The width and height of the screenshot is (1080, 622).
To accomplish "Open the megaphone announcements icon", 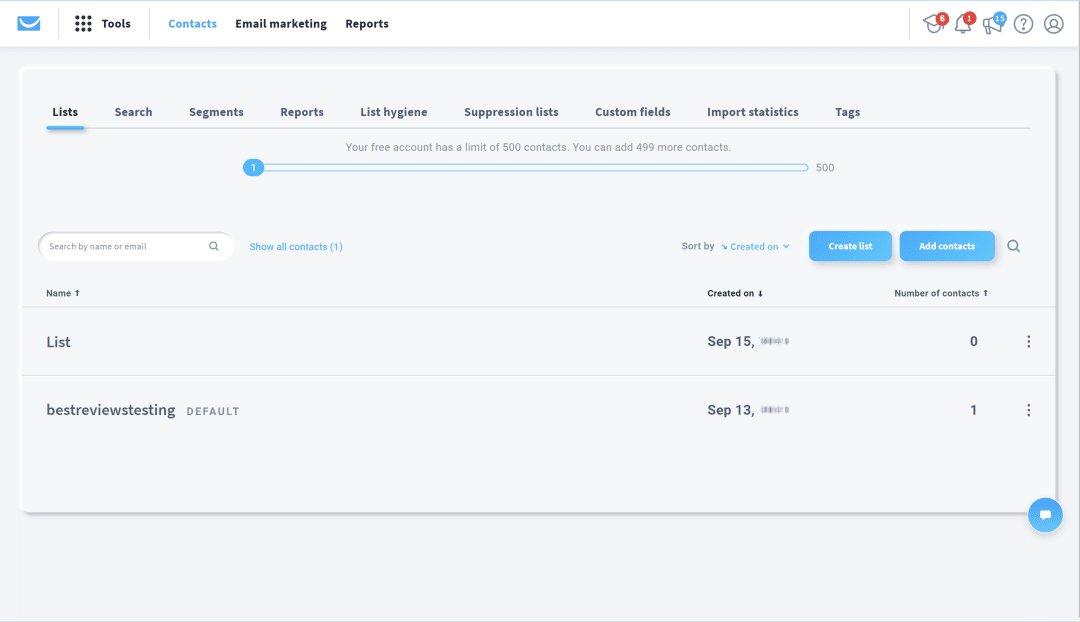I will pos(992,24).
